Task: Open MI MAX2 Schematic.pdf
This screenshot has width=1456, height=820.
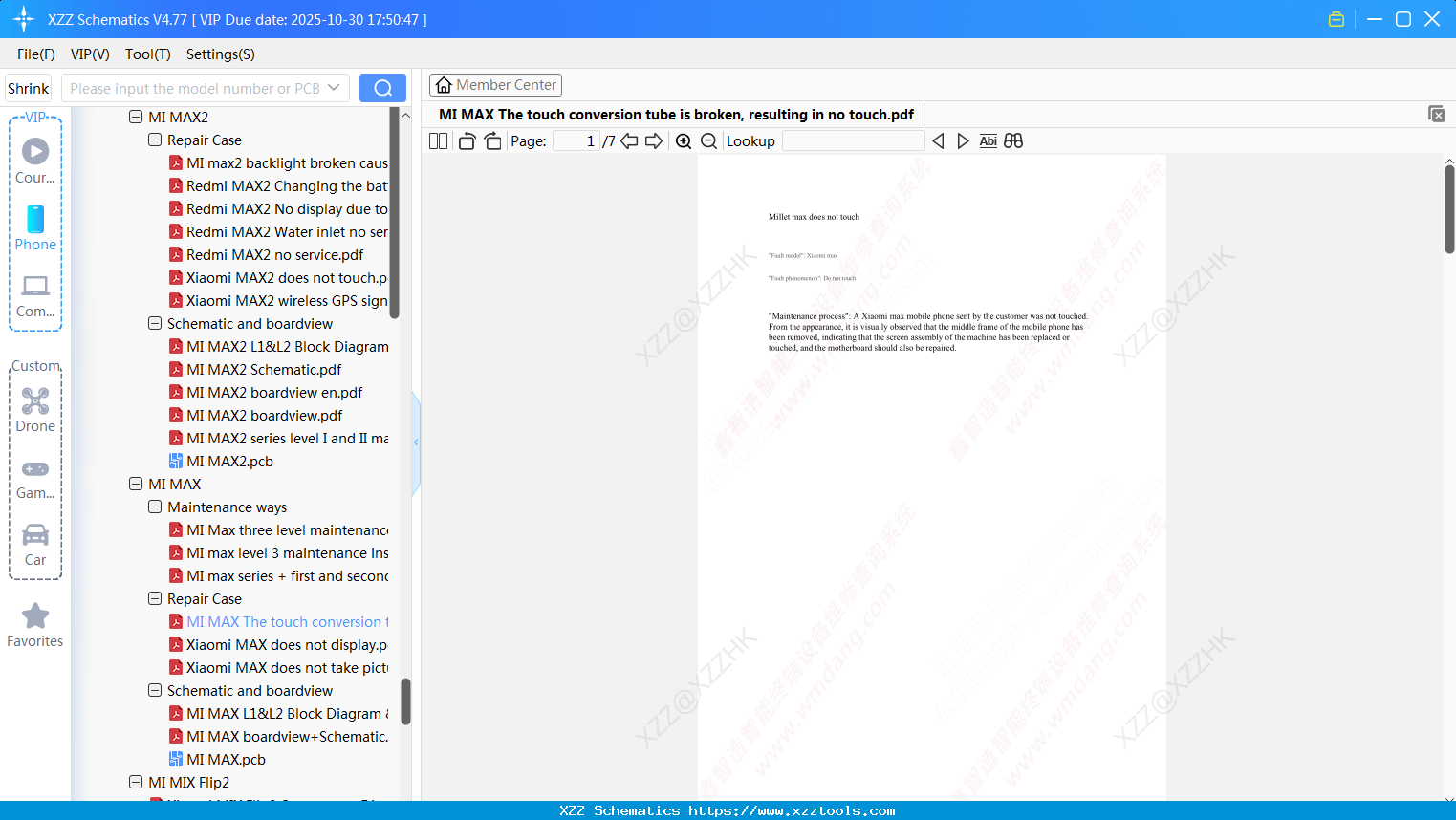Action: (x=264, y=370)
